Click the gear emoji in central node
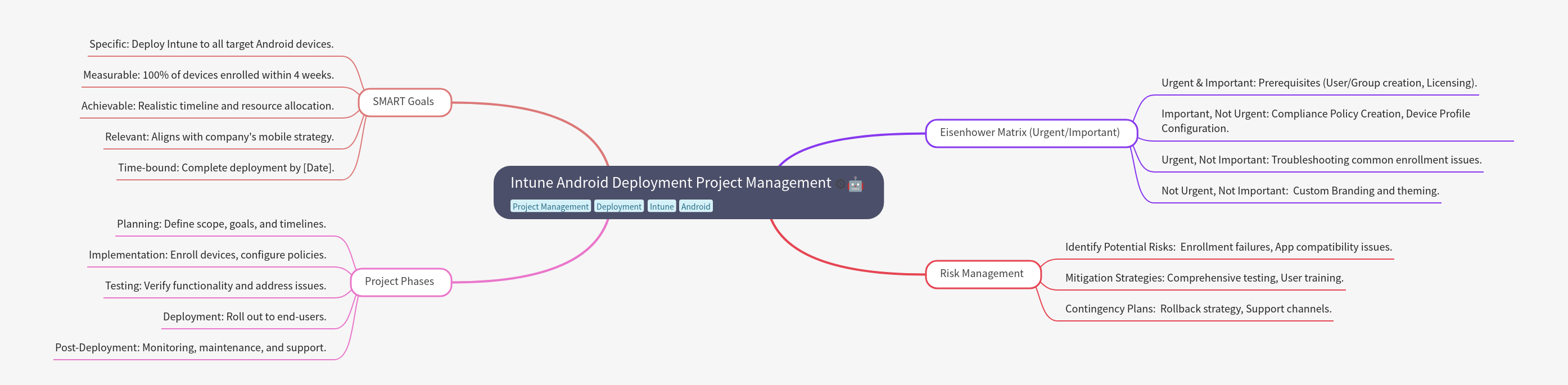 [840, 184]
